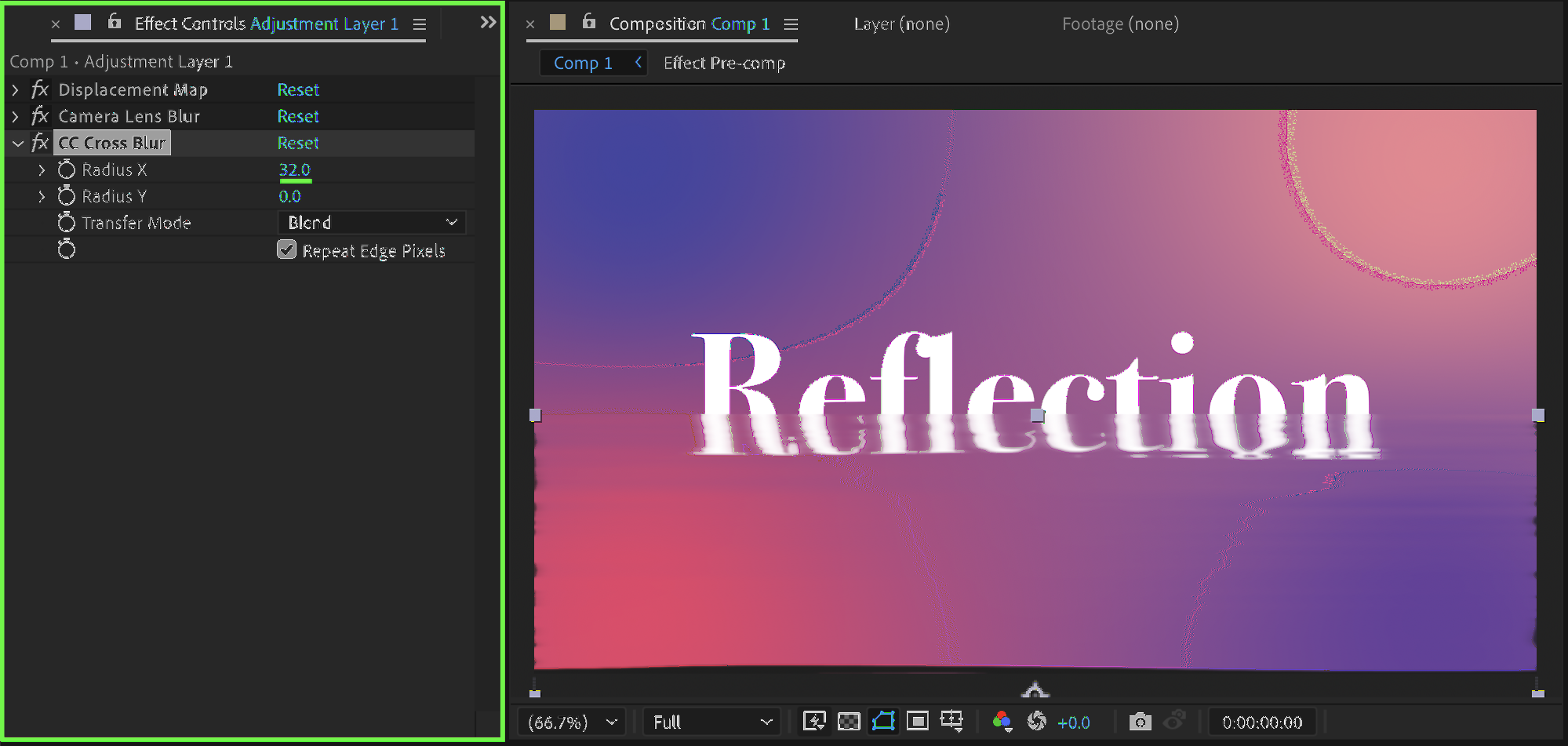Open the Transfer Mode Blend dropdown

point(372,223)
